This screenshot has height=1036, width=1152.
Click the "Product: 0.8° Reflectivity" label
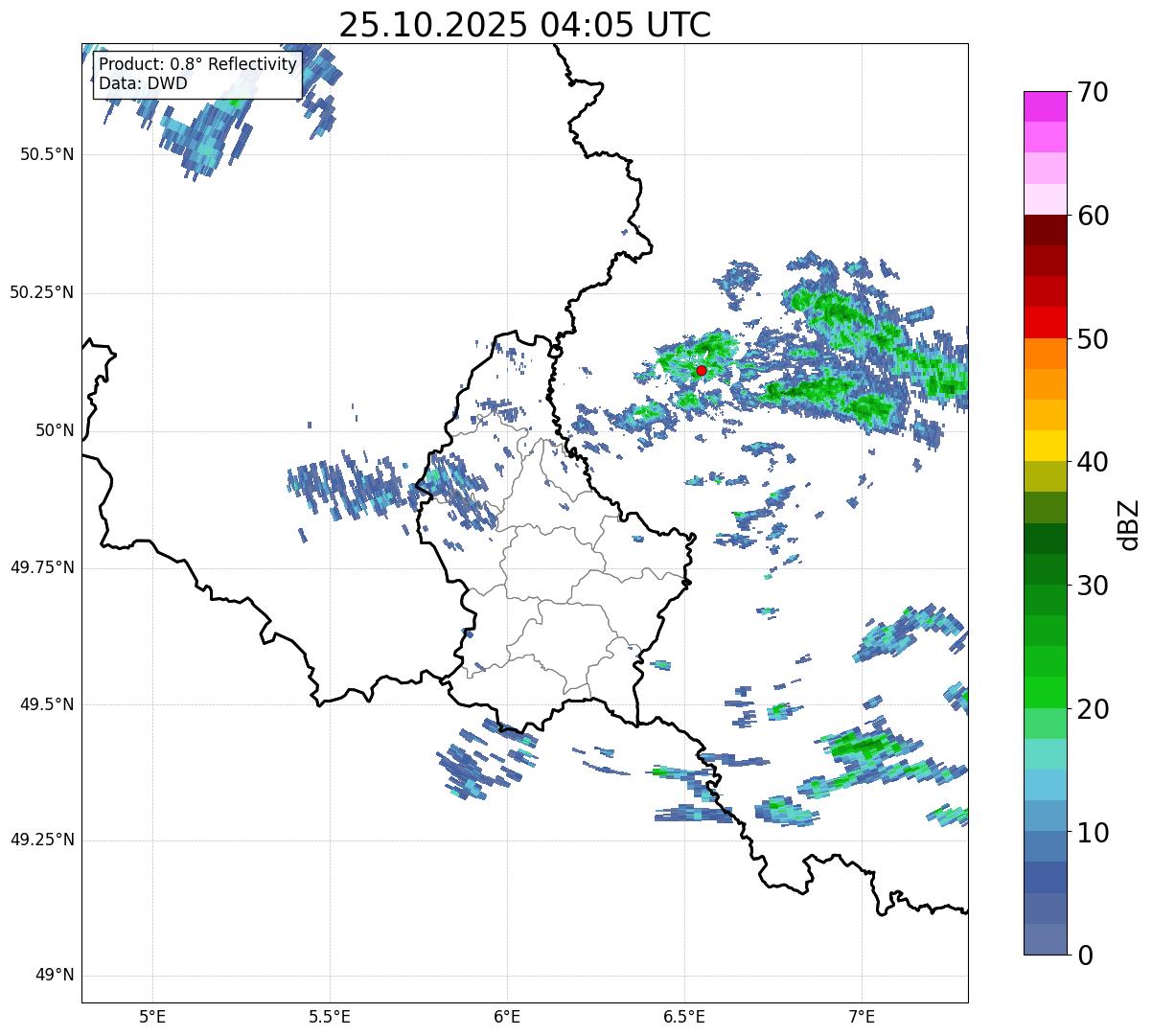(x=198, y=65)
